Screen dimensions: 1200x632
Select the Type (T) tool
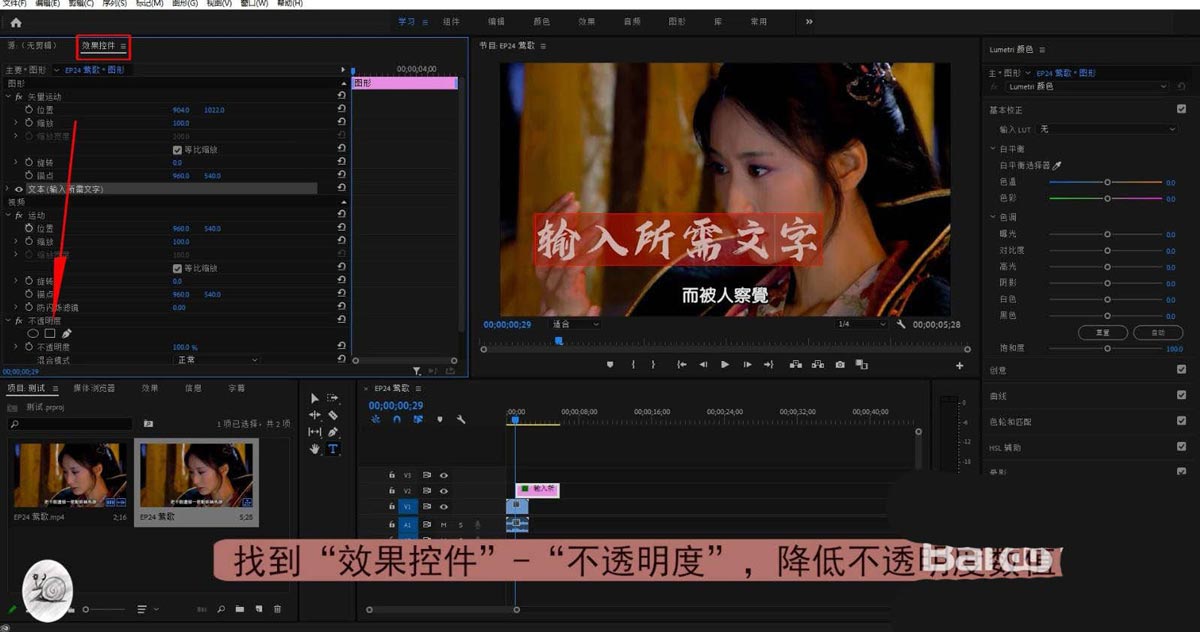[x=333, y=449]
